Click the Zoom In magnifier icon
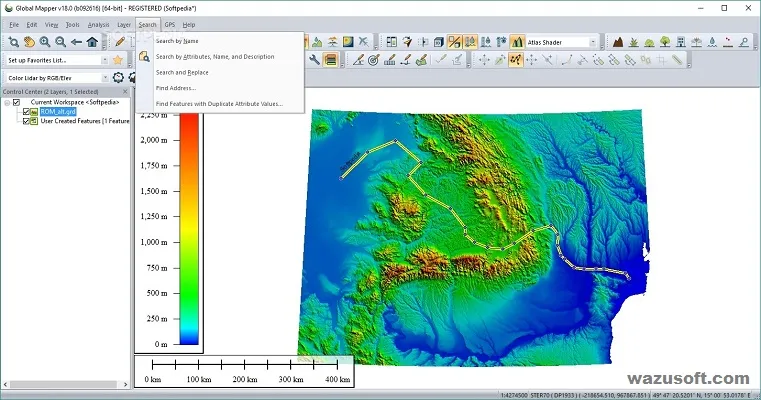The image size is (761, 400). (x=45, y=42)
